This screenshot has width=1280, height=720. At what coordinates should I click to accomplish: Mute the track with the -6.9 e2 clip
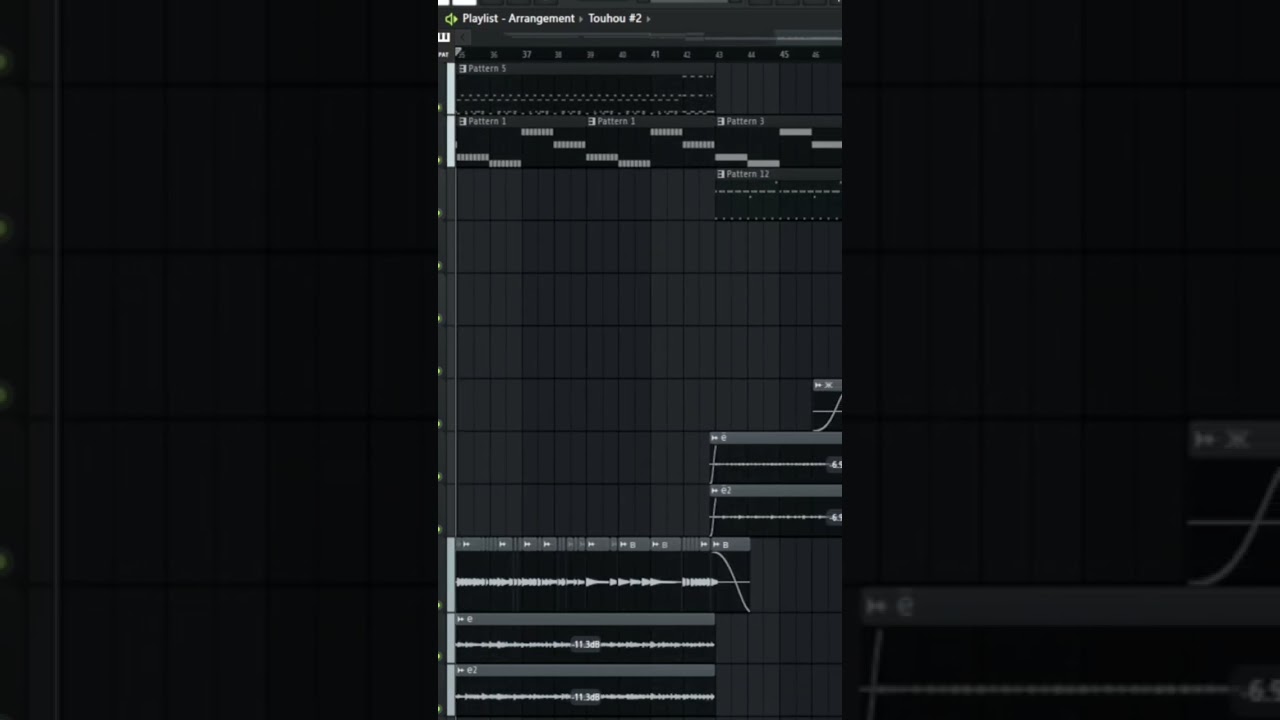[441, 530]
